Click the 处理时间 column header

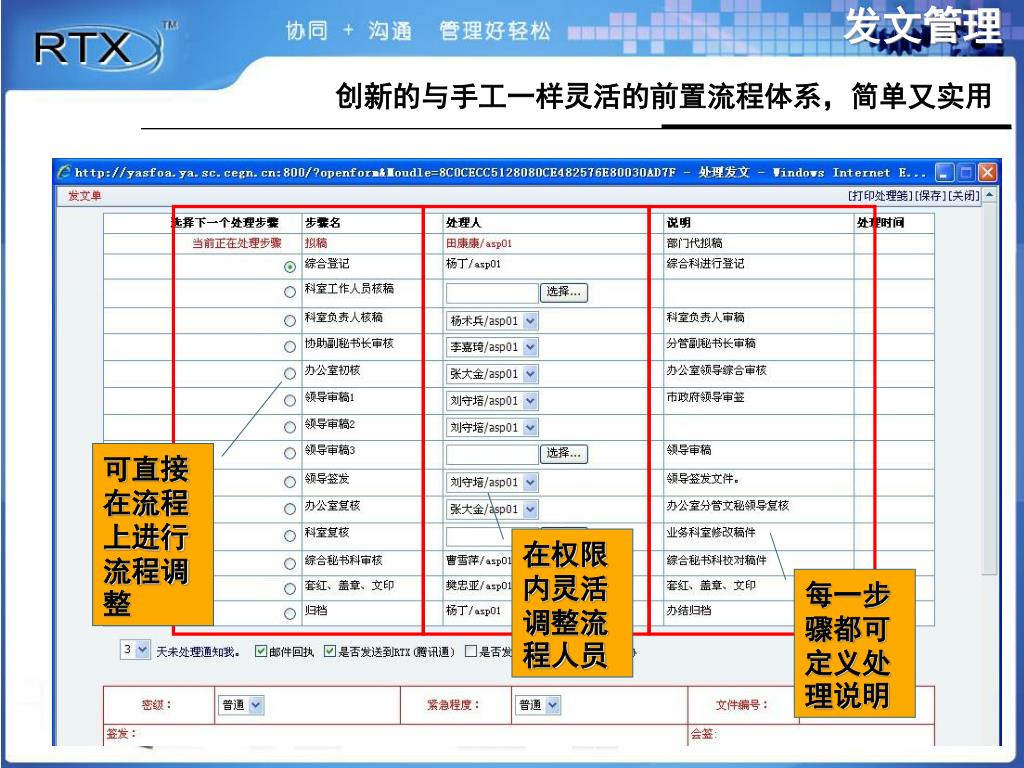coord(880,223)
